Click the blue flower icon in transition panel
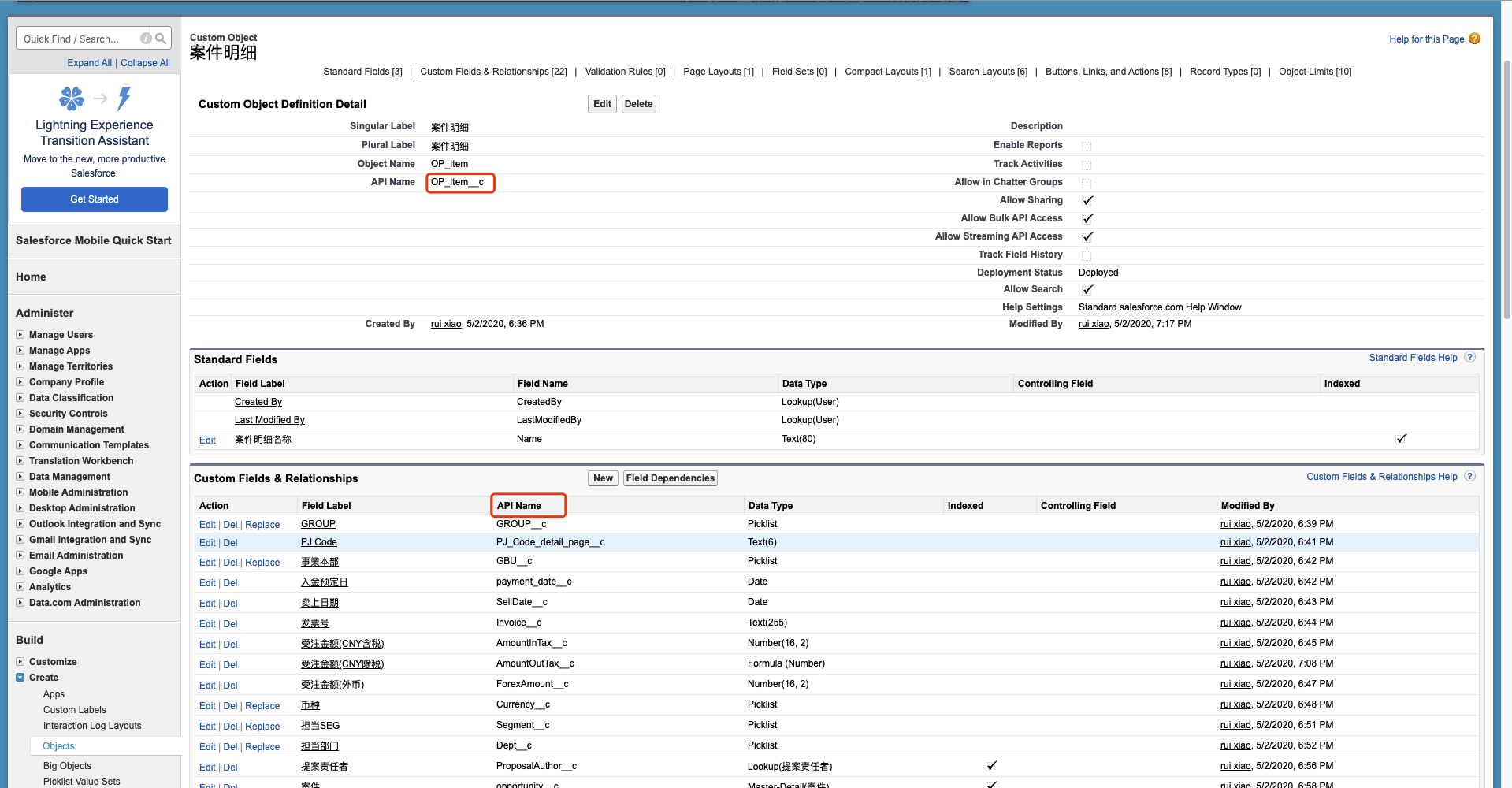 (x=71, y=98)
